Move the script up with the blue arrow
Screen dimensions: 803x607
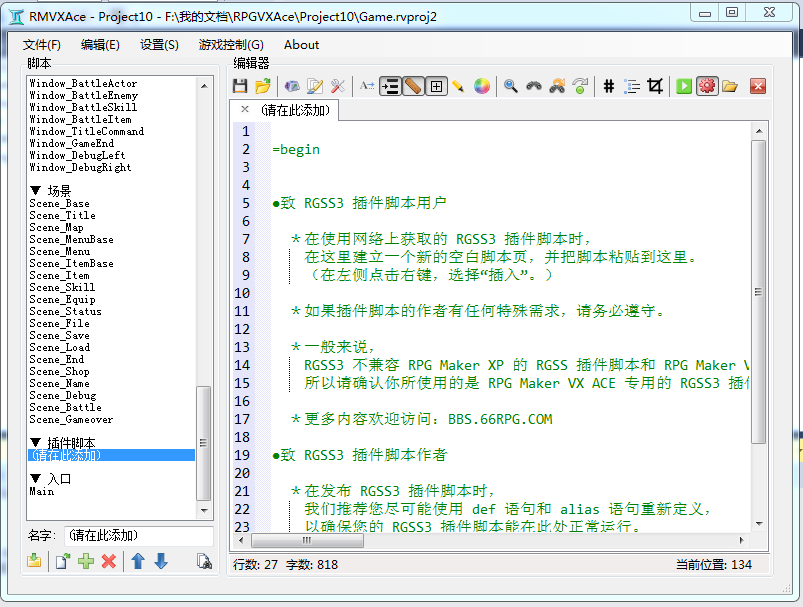pyautogui.click(x=138, y=561)
